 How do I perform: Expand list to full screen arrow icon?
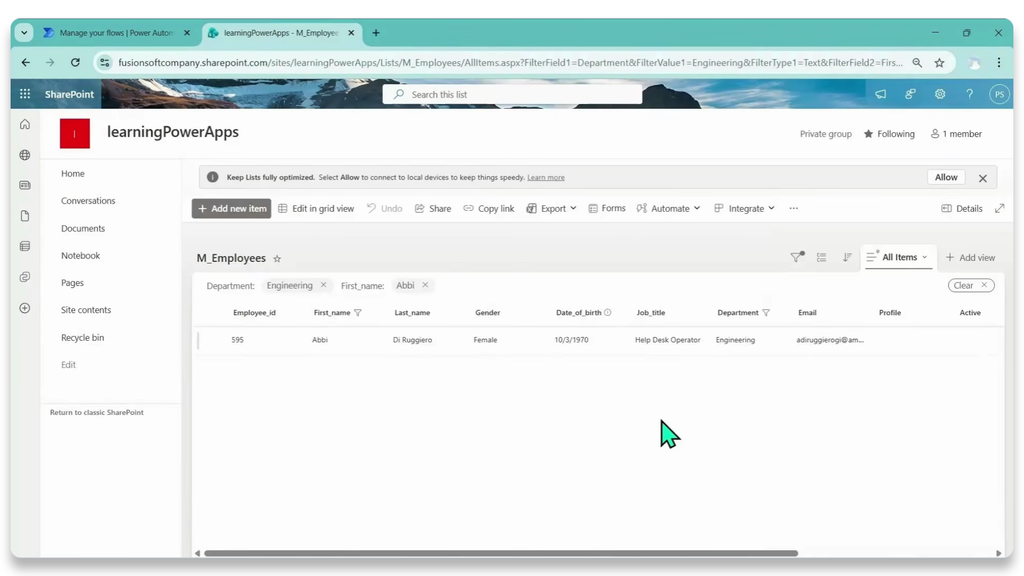tap(1000, 208)
